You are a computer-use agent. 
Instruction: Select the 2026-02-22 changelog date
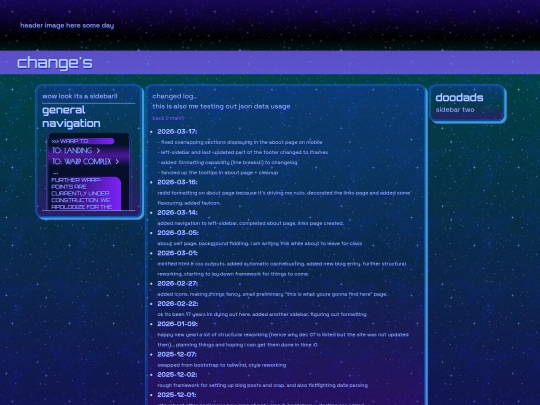click(x=177, y=304)
